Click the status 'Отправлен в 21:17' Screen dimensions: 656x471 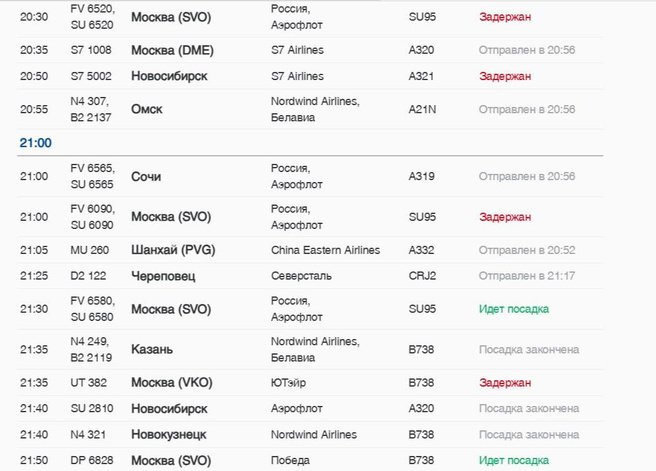527,276
